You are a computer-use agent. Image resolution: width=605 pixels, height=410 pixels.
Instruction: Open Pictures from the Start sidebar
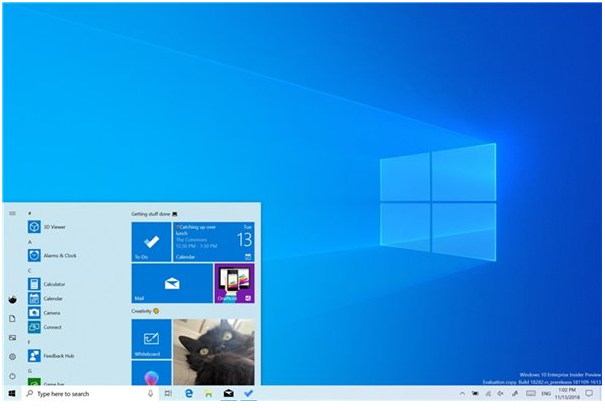(x=12, y=337)
